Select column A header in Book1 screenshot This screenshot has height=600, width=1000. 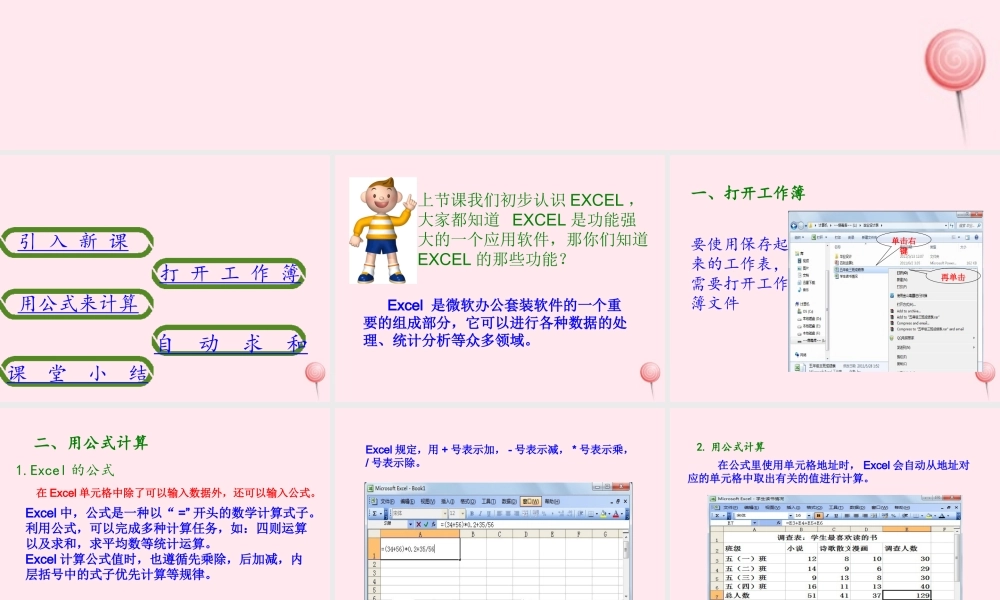tap(420, 534)
